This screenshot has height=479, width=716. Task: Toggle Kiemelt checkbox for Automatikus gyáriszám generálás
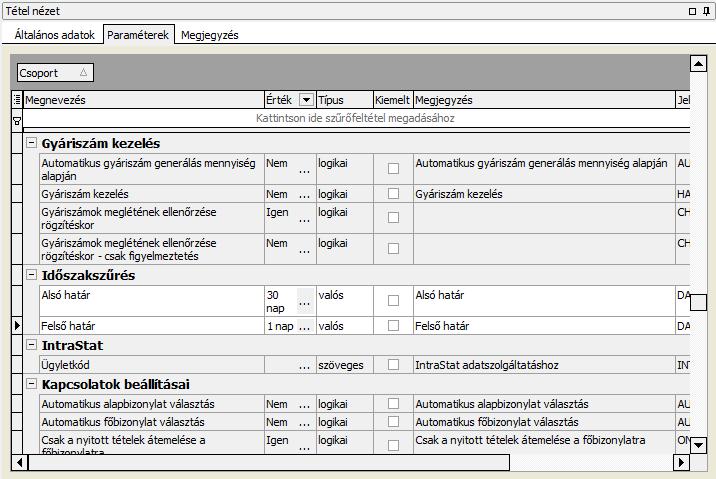393,168
